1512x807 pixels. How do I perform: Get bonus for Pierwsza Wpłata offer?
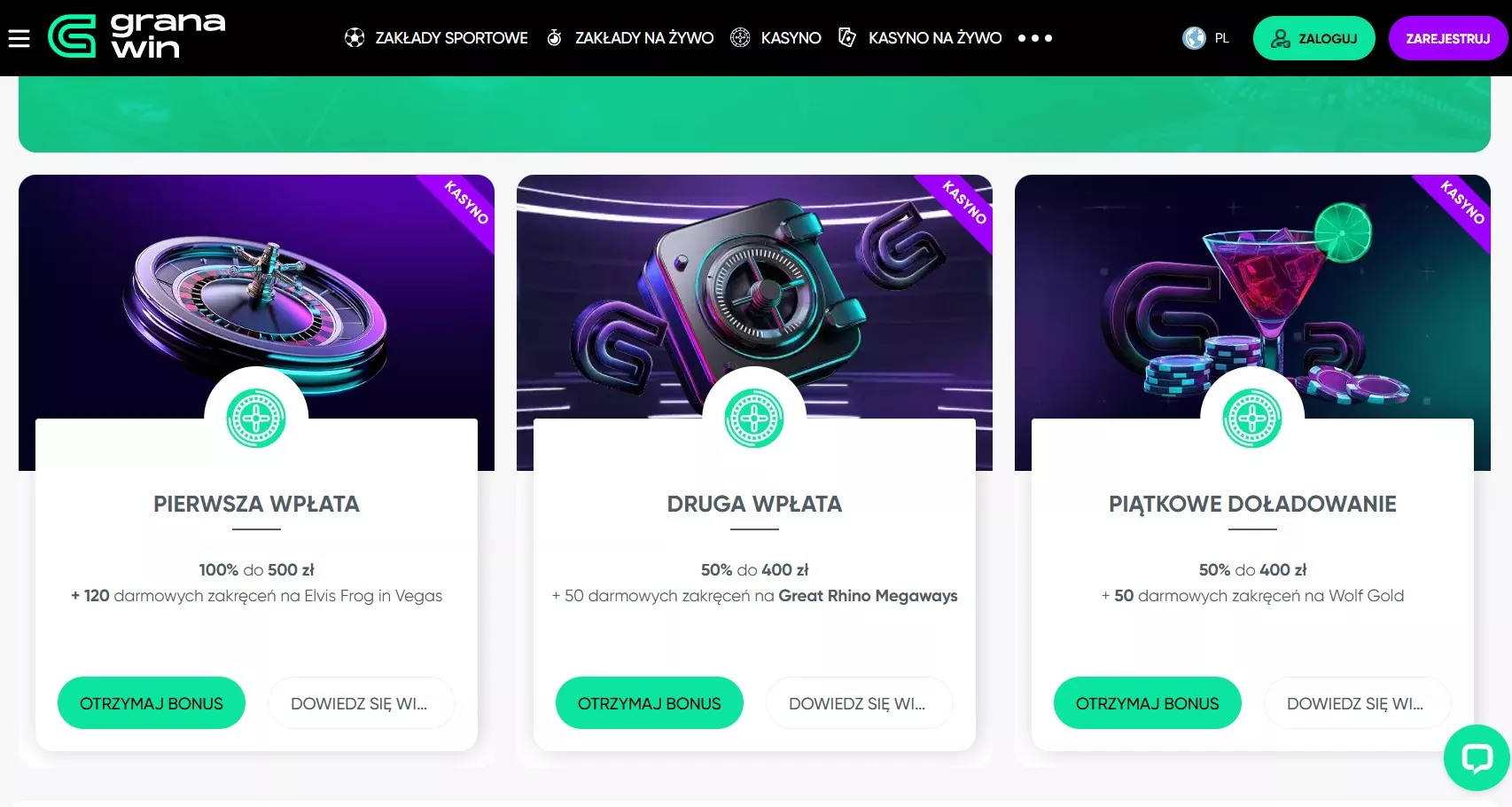(x=152, y=703)
